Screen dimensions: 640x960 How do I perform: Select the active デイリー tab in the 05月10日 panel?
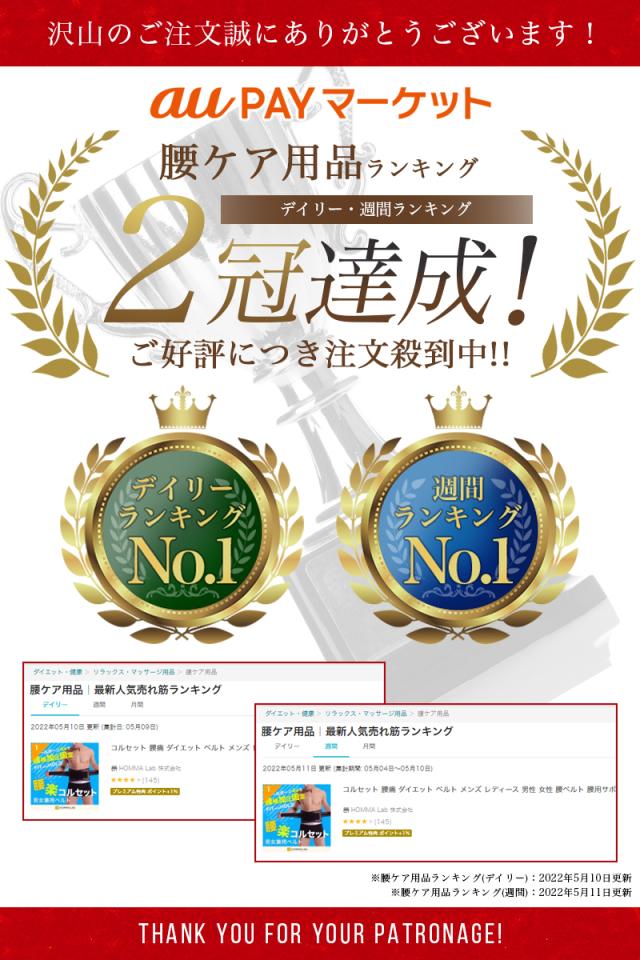(55, 705)
